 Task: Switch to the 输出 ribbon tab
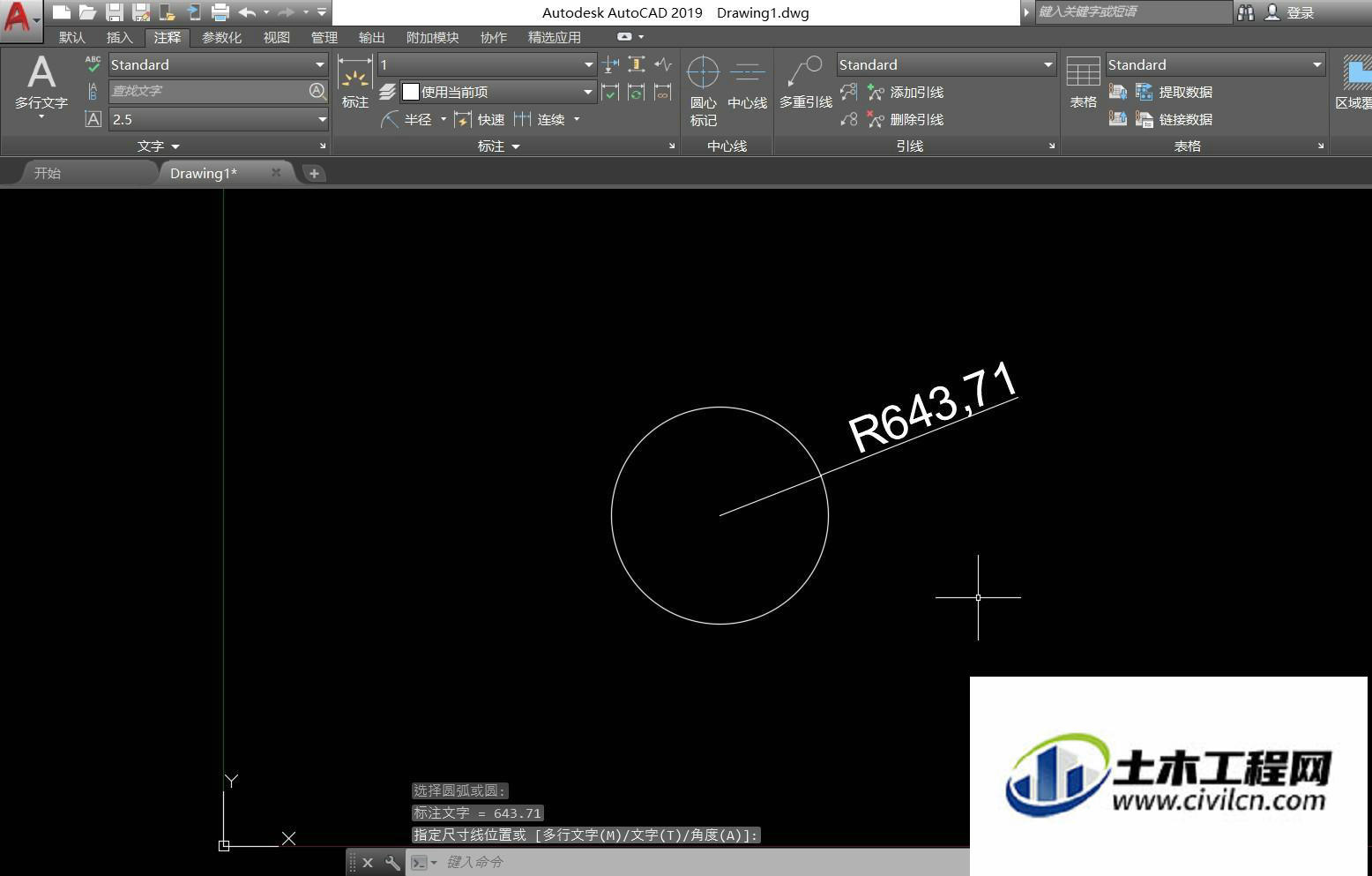pos(372,37)
